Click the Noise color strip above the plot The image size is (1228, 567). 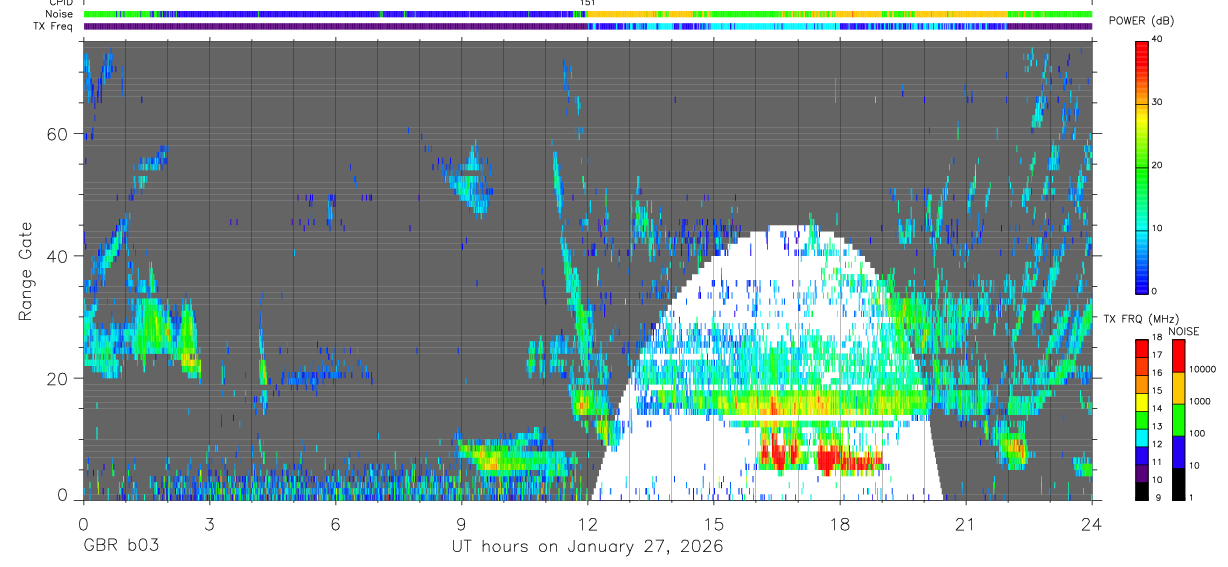[588, 14]
